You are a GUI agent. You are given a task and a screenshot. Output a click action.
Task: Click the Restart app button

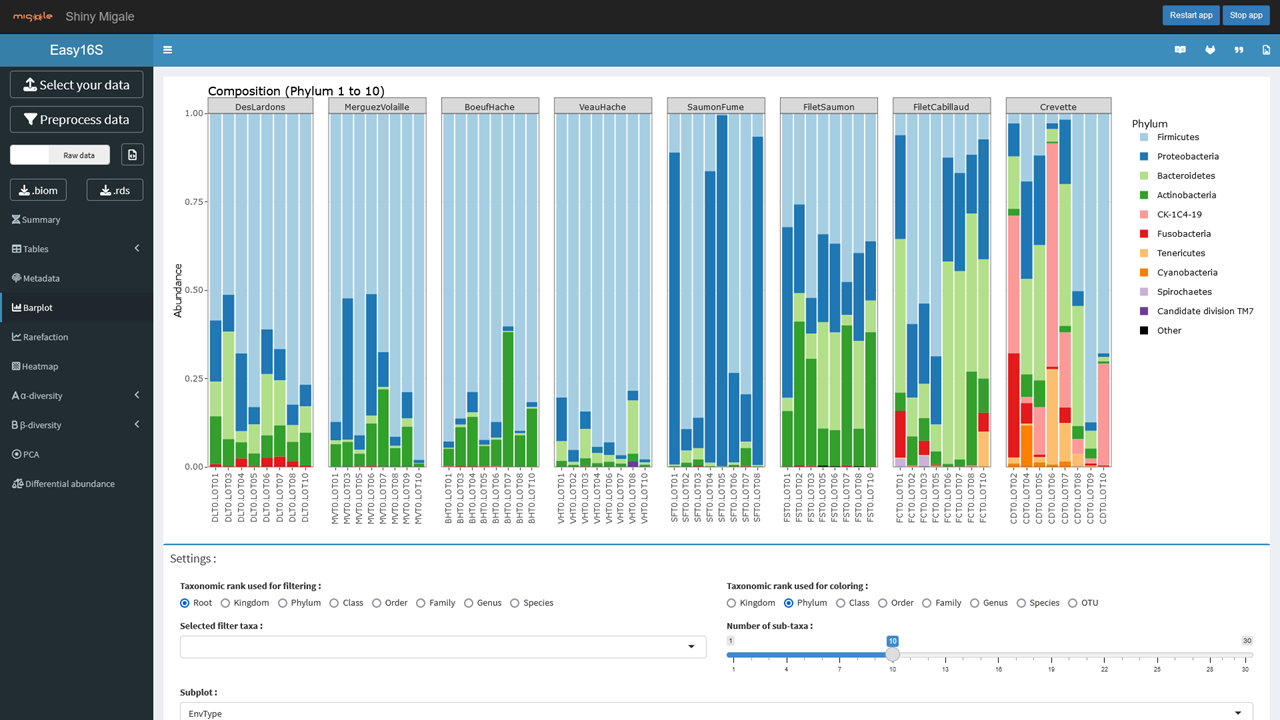pos(1190,15)
